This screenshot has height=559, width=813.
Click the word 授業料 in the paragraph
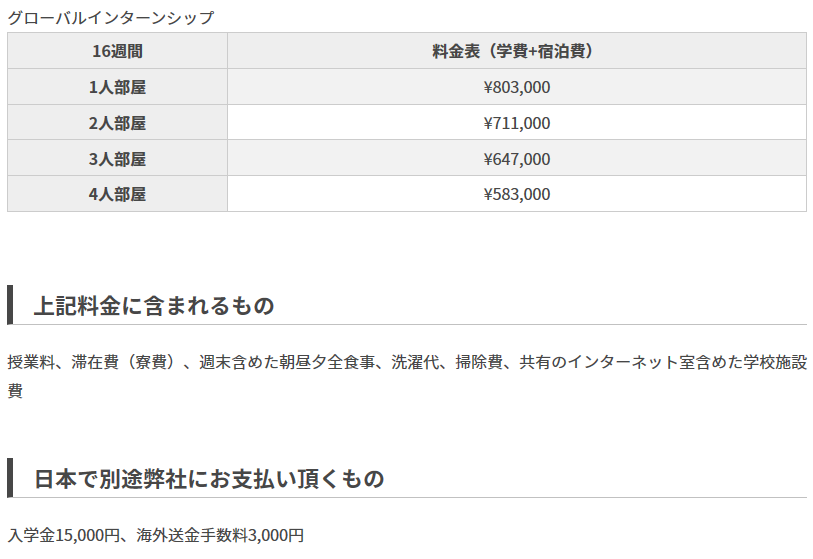(x=31, y=362)
